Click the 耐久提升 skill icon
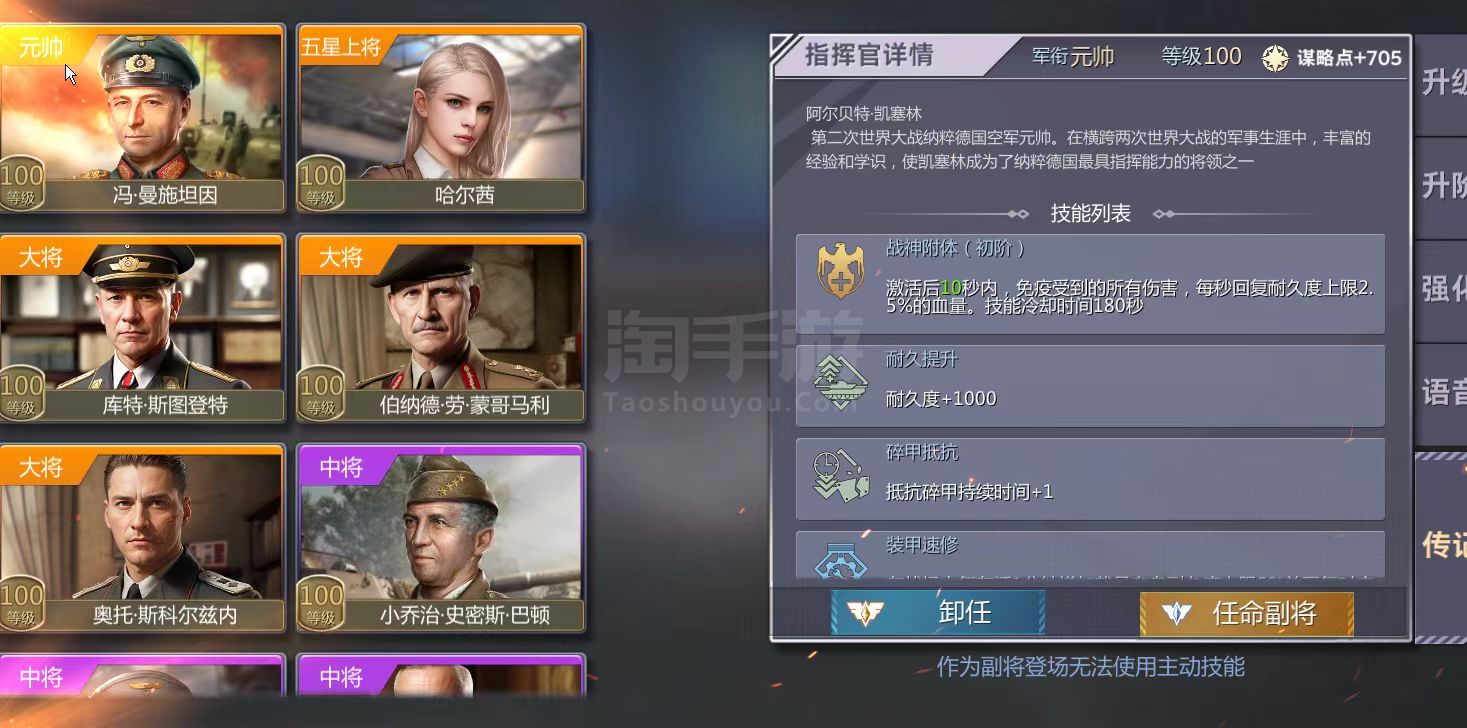 (841, 384)
